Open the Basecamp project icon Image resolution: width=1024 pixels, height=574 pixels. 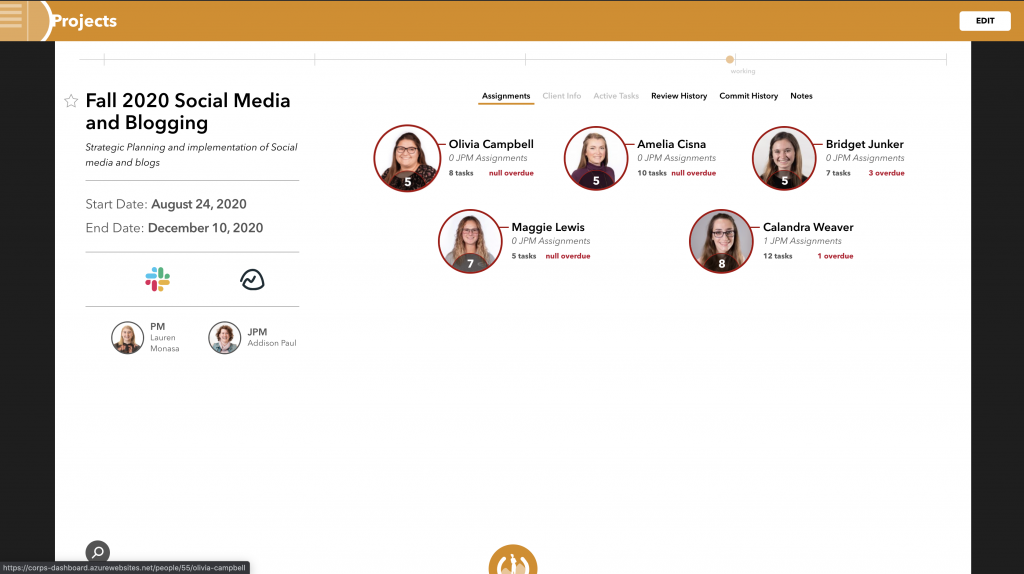252,279
